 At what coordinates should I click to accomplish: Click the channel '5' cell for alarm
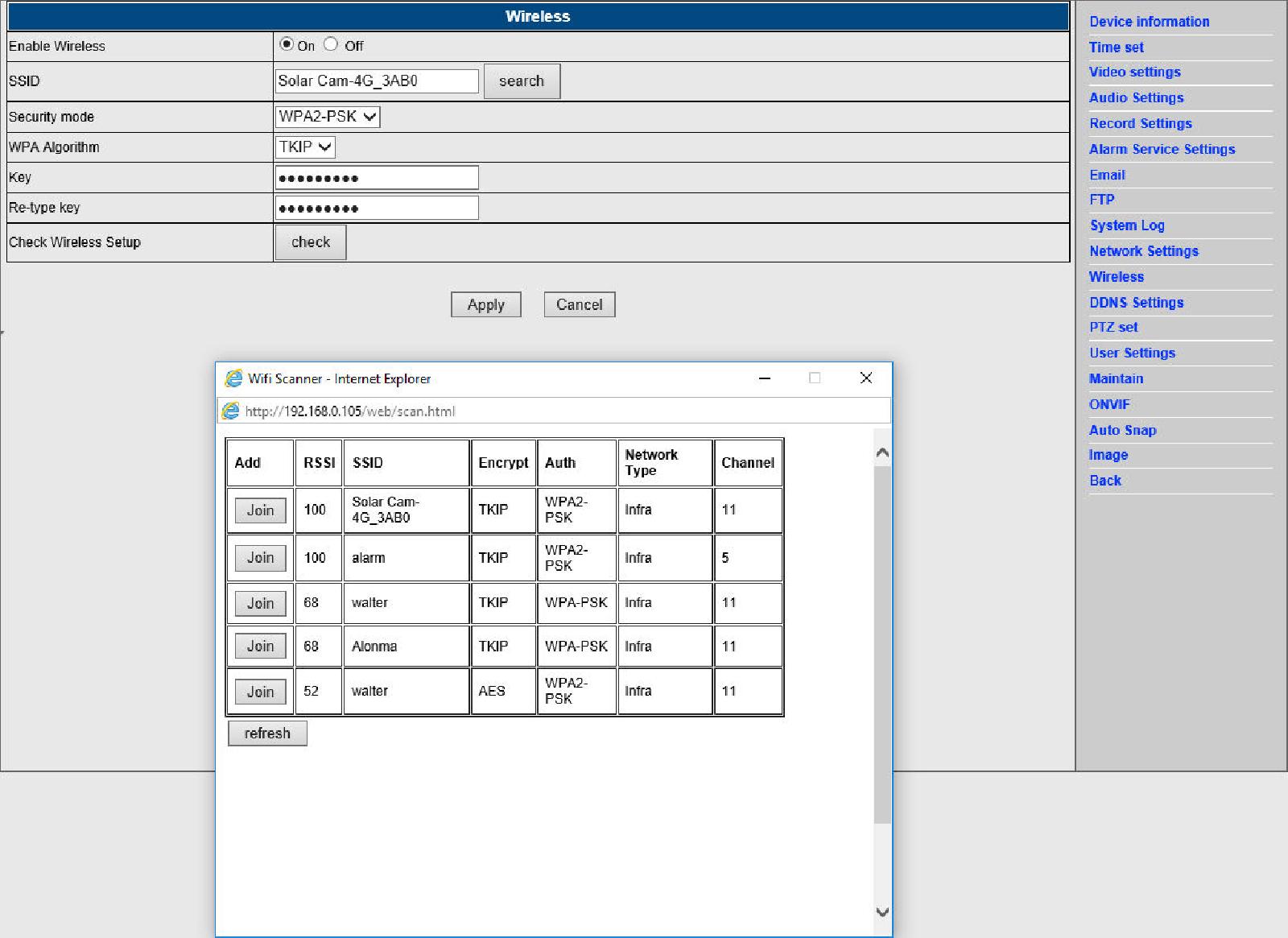pos(748,558)
